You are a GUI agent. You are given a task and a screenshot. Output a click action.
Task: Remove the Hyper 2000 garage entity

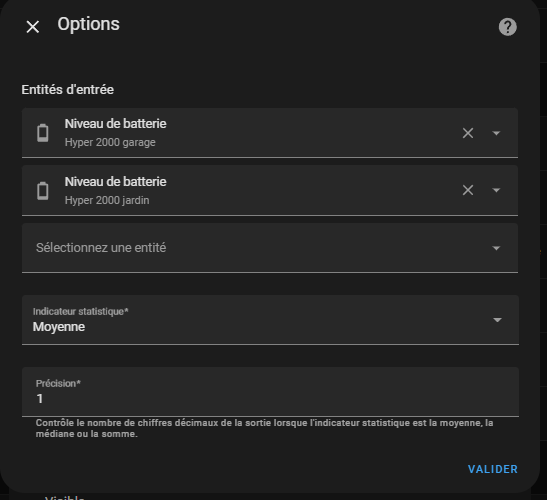(x=468, y=133)
